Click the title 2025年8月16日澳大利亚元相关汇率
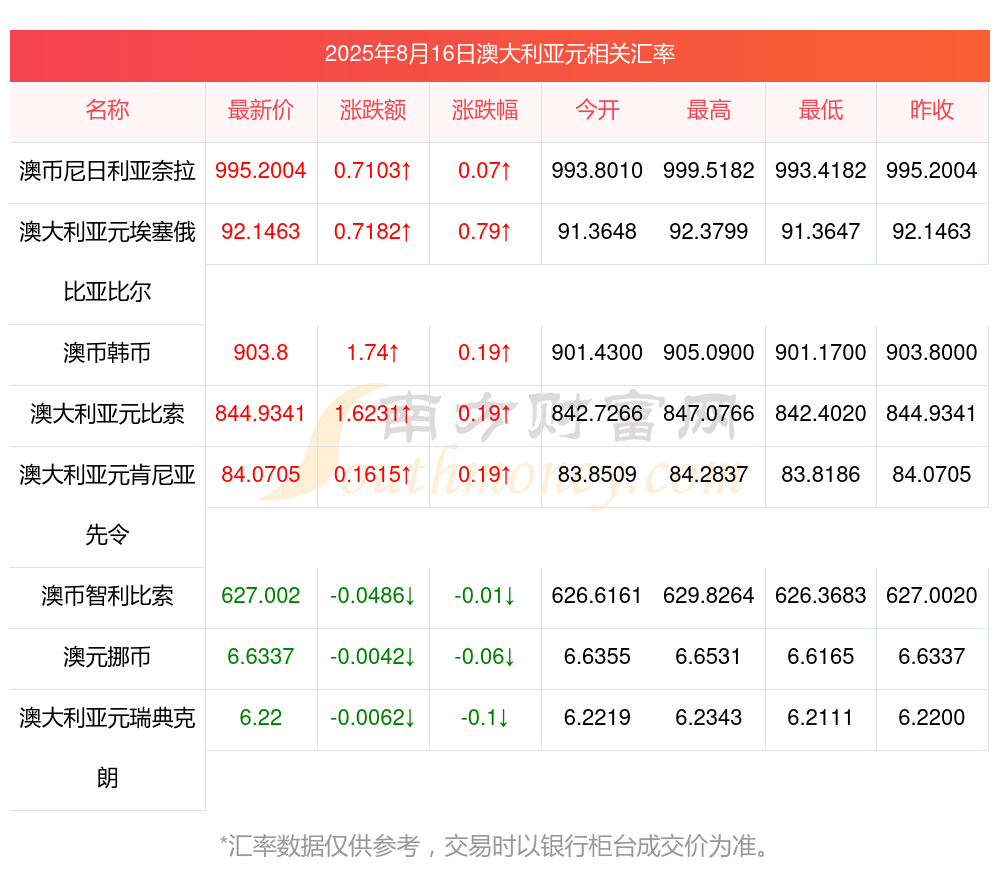The image size is (1000, 877). 499,54
